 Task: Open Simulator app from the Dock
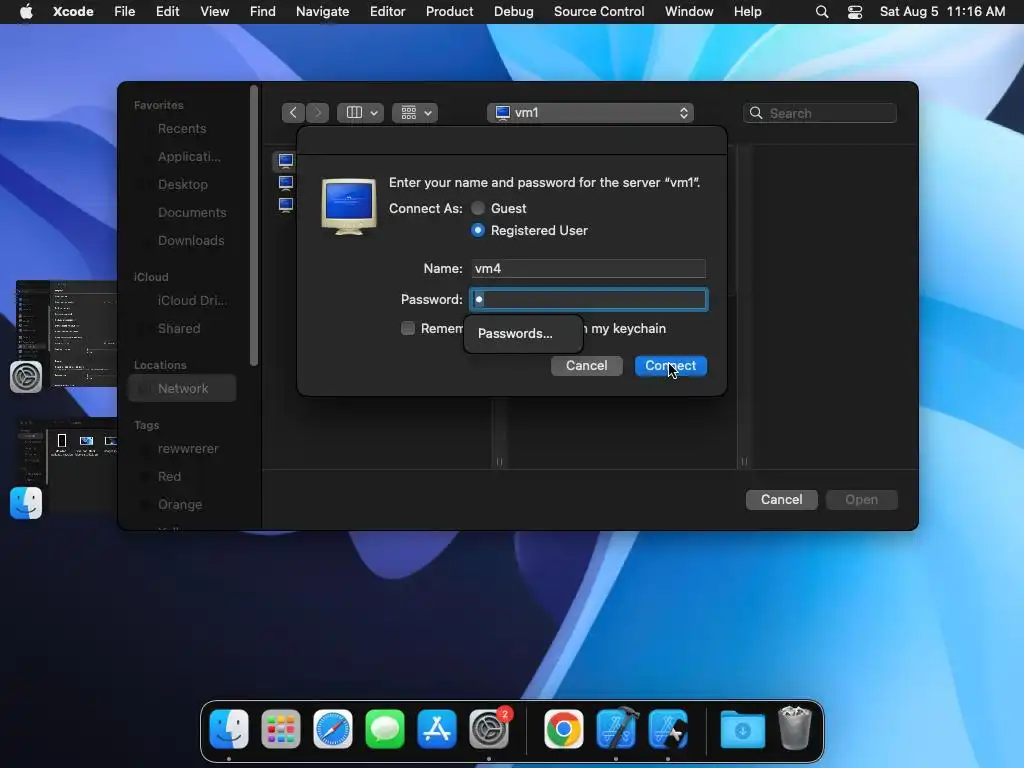668,729
